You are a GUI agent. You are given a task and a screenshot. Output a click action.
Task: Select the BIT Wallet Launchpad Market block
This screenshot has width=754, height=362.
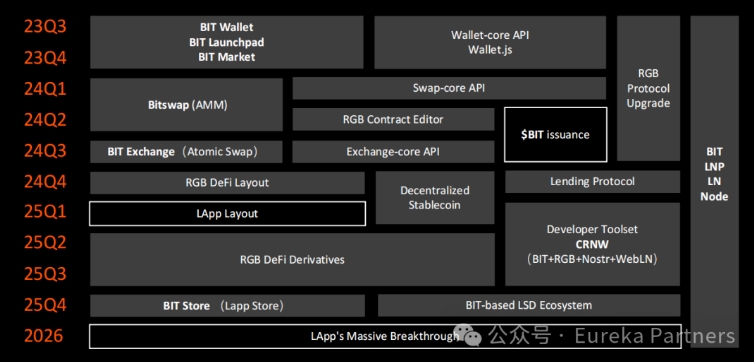[226, 42]
